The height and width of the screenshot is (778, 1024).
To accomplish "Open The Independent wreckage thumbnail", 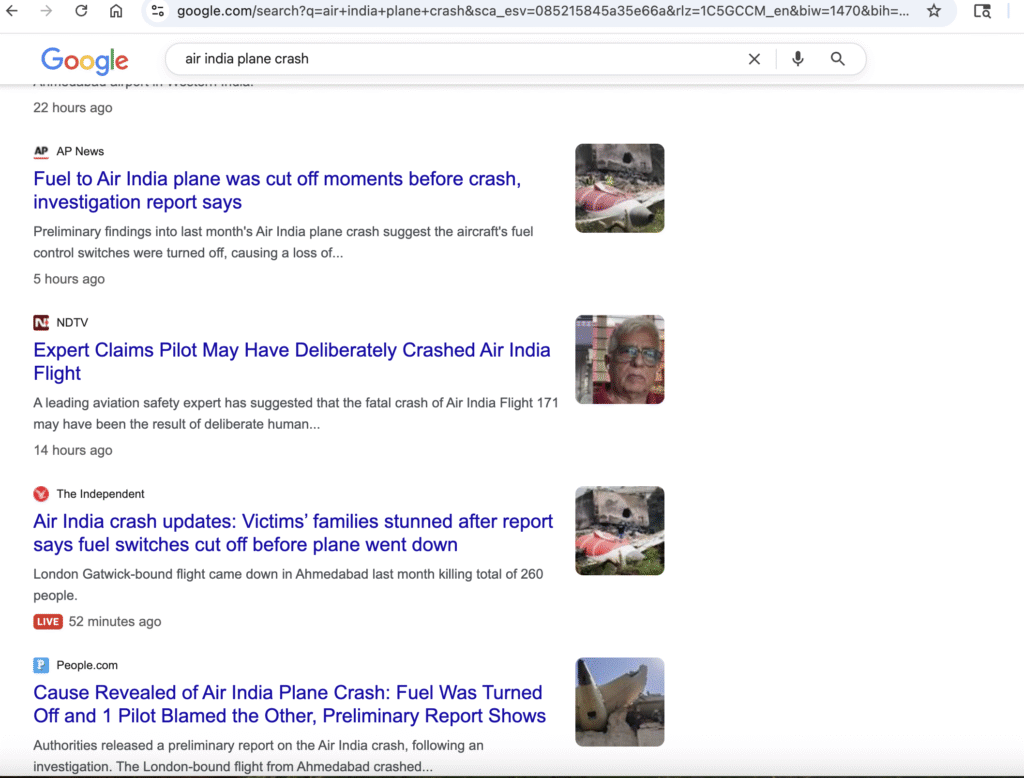I will 620,530.
